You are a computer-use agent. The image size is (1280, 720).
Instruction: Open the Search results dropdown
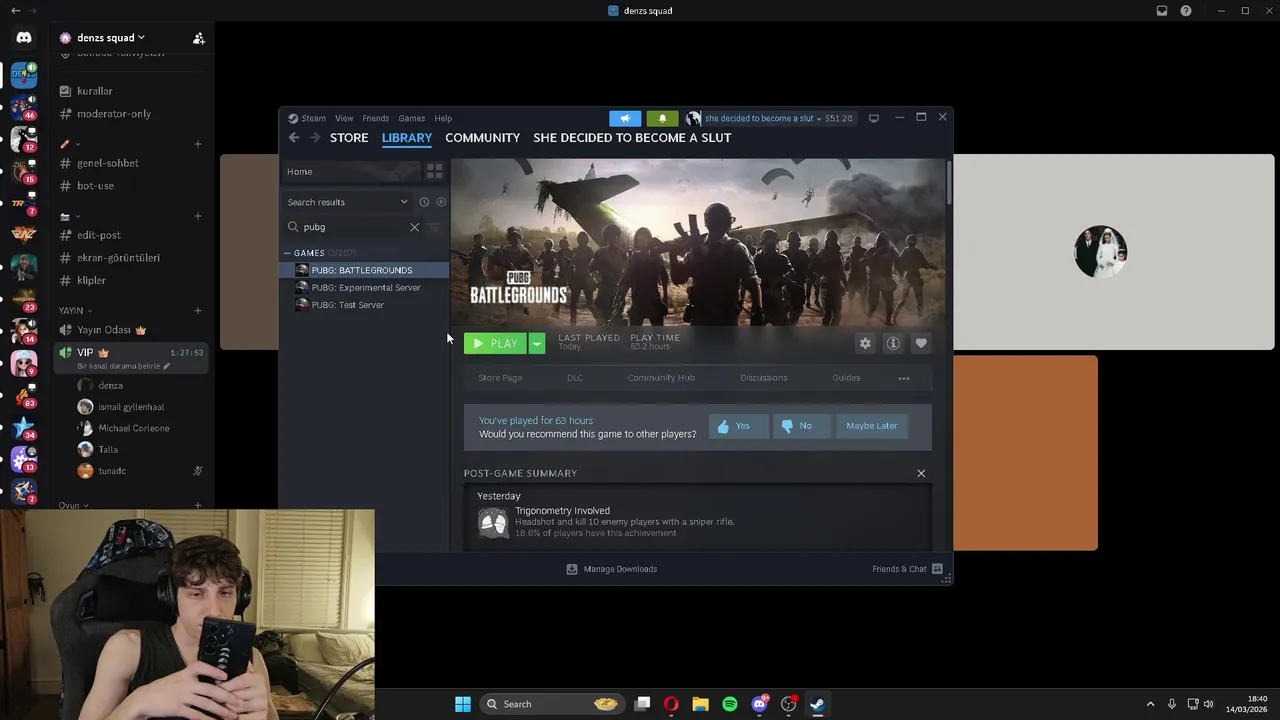pos(347,202)
